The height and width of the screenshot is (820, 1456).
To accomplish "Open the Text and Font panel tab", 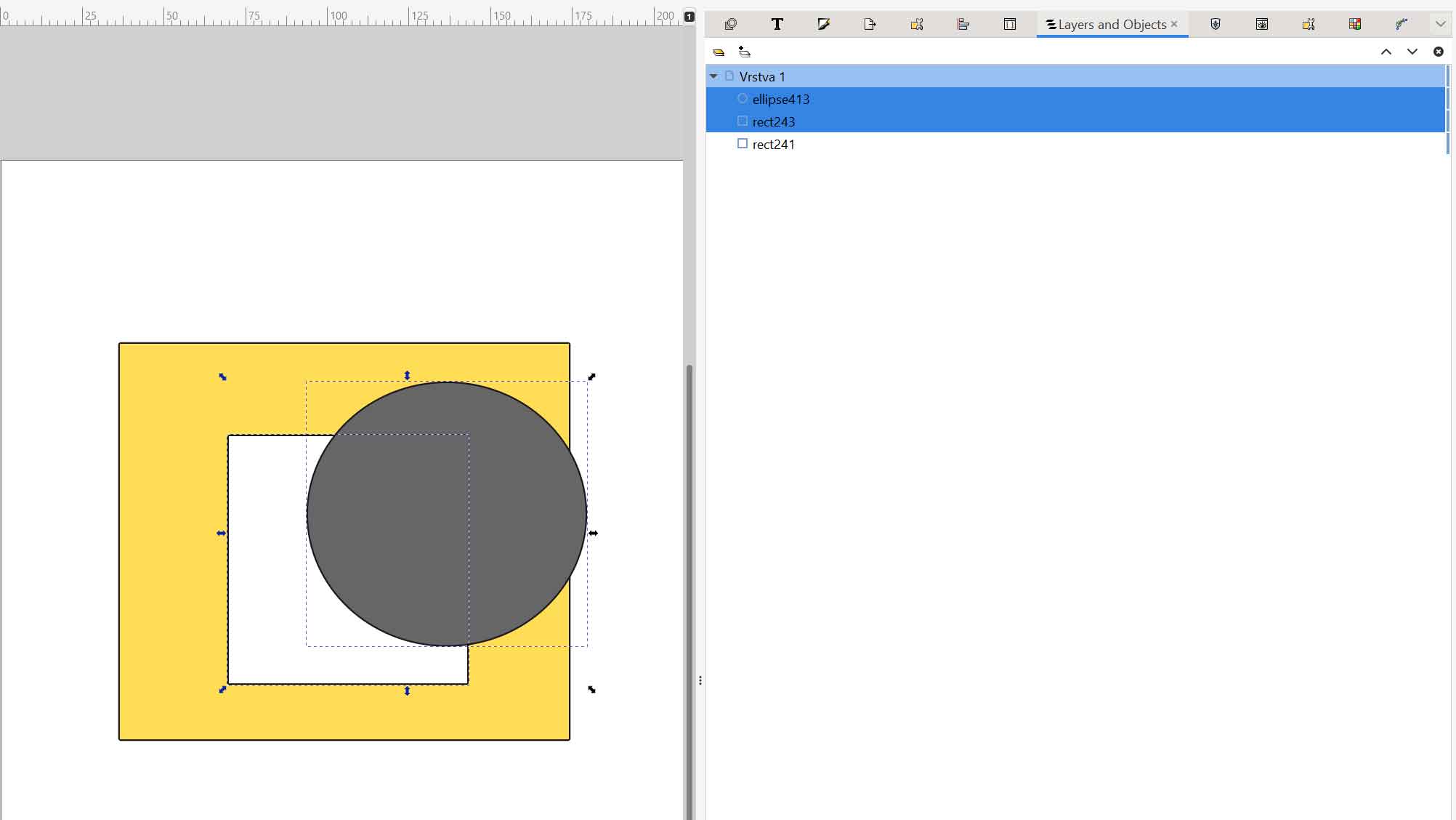I will pos(777,24).
